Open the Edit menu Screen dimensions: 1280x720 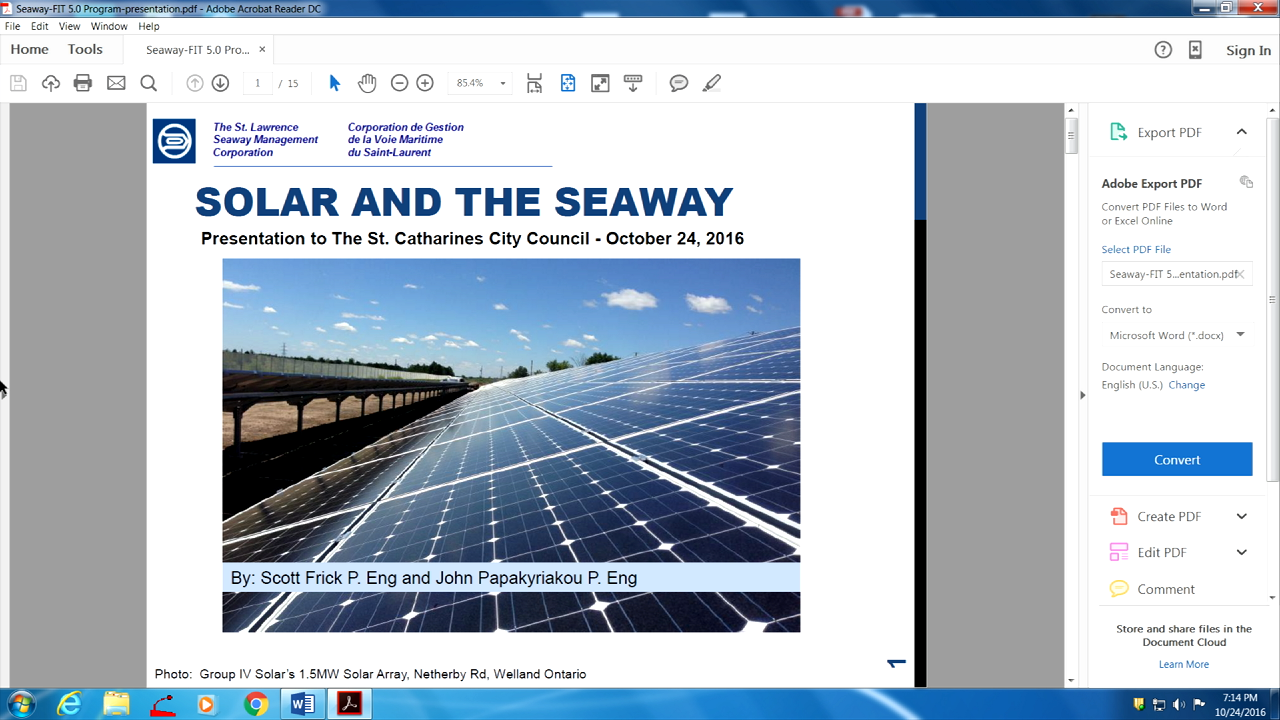[40, 26]
